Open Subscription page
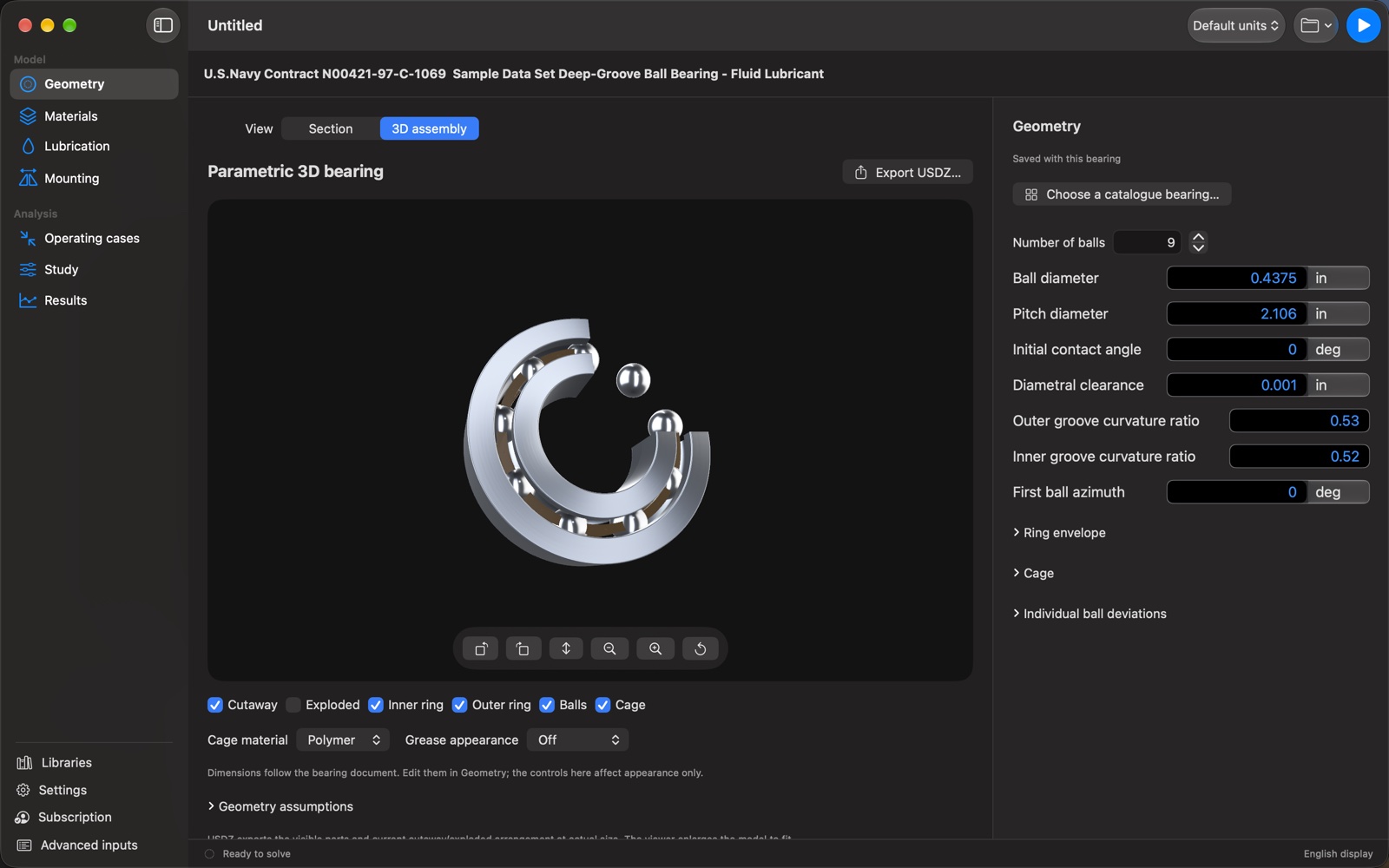This screenshot has width=1389, height=868. [x=63, y=817]
